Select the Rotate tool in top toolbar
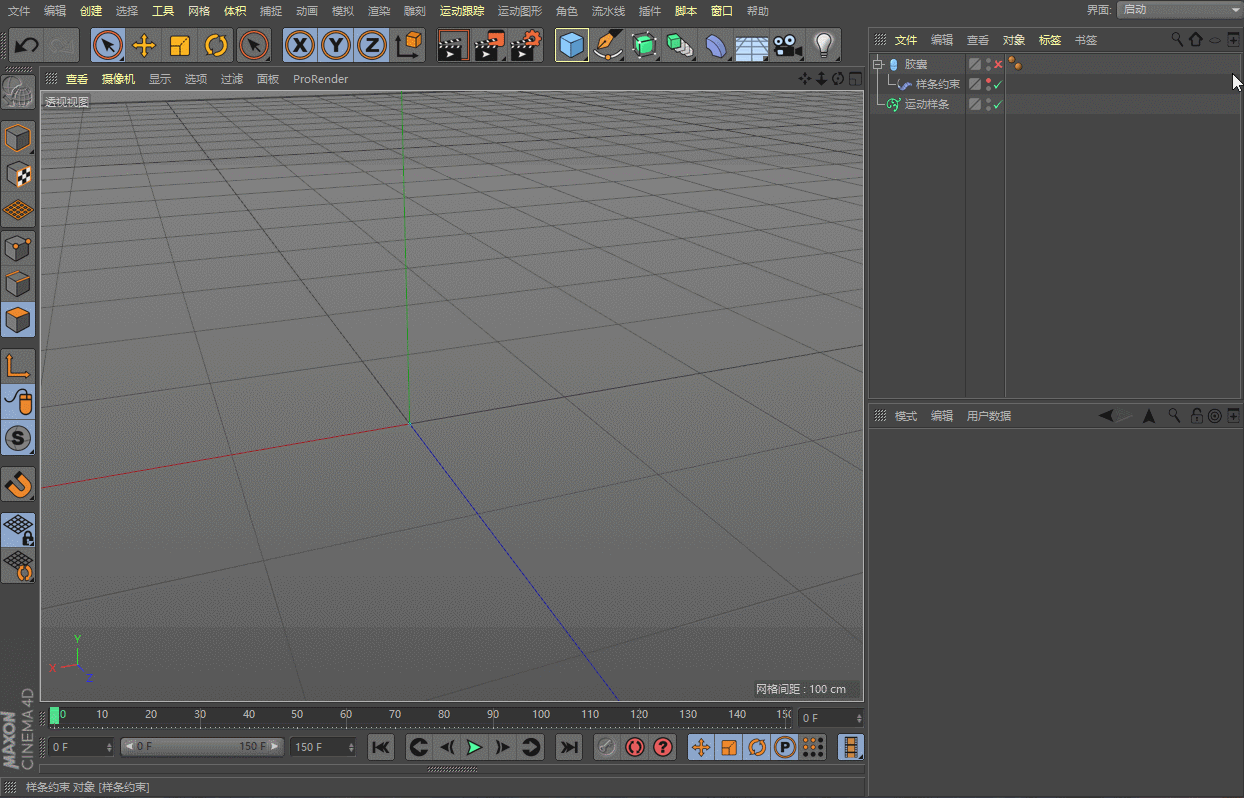Screen dimensions: 1244x798 pos(216,45)
